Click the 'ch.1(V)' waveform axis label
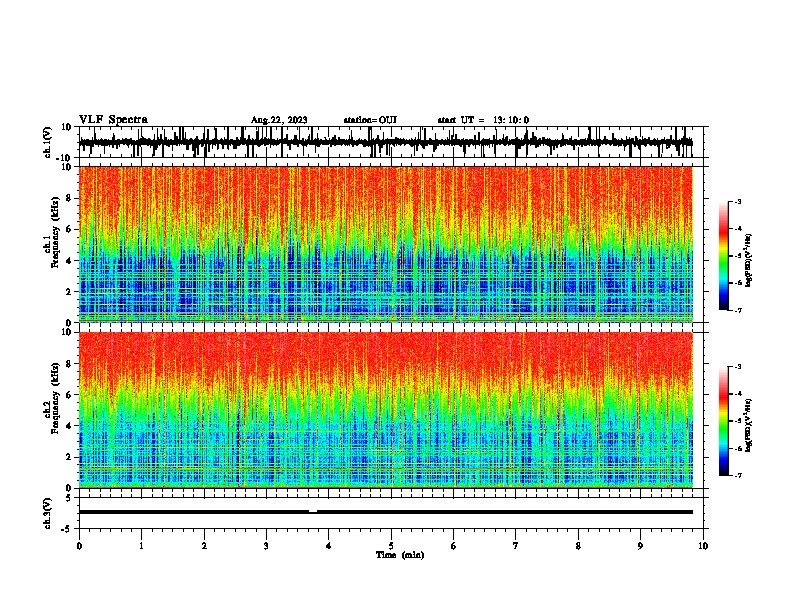This screenshot has height=612, width=792. [48, 142]
